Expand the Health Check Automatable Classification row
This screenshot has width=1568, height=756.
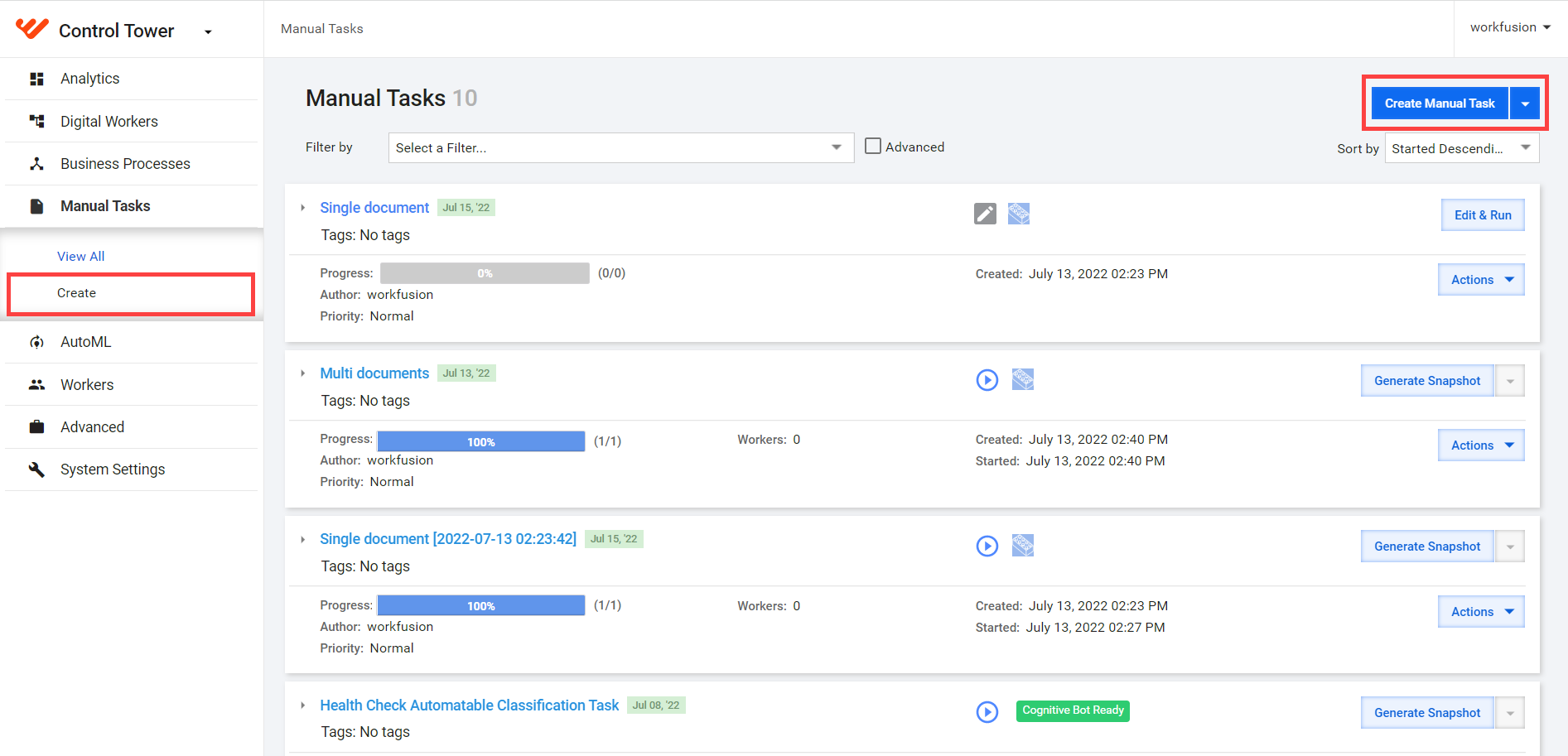[303, 705]
